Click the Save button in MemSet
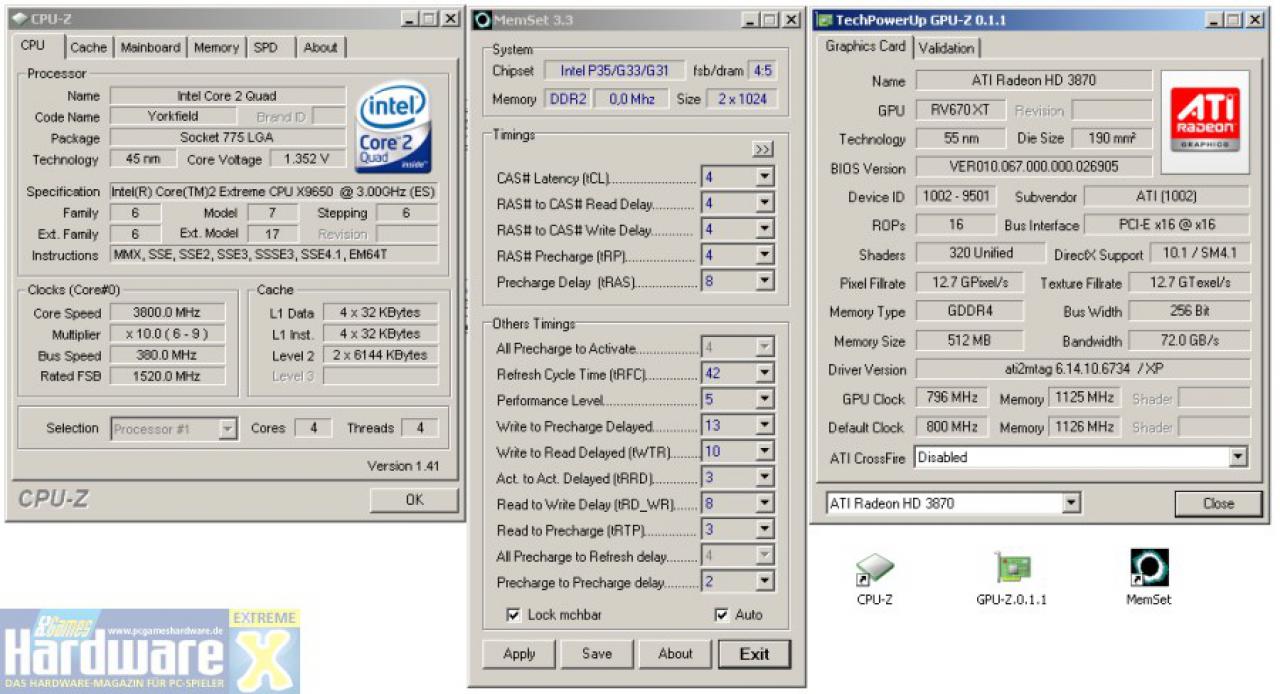Screen dimensions: 1280x694 point(597,654)
